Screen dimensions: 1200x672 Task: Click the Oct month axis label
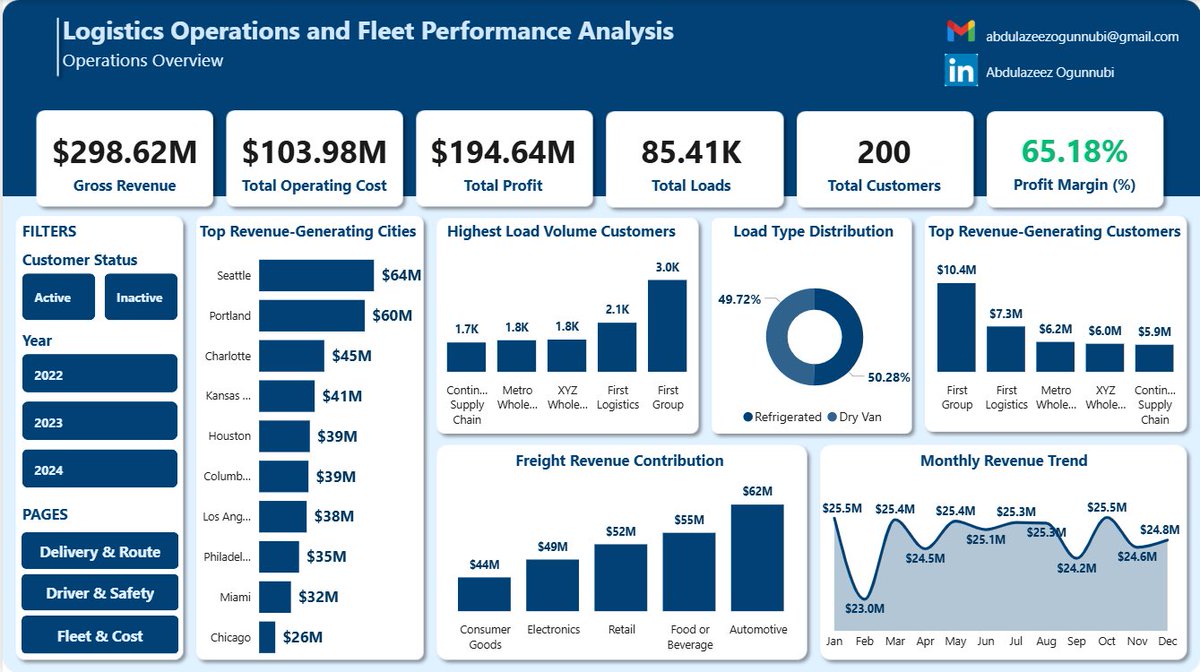(x=1107, y=640)
